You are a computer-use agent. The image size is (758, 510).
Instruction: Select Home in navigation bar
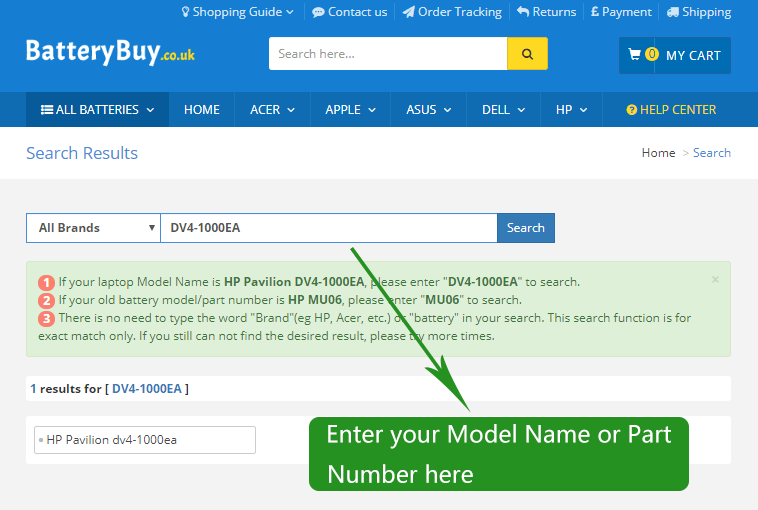202,110
